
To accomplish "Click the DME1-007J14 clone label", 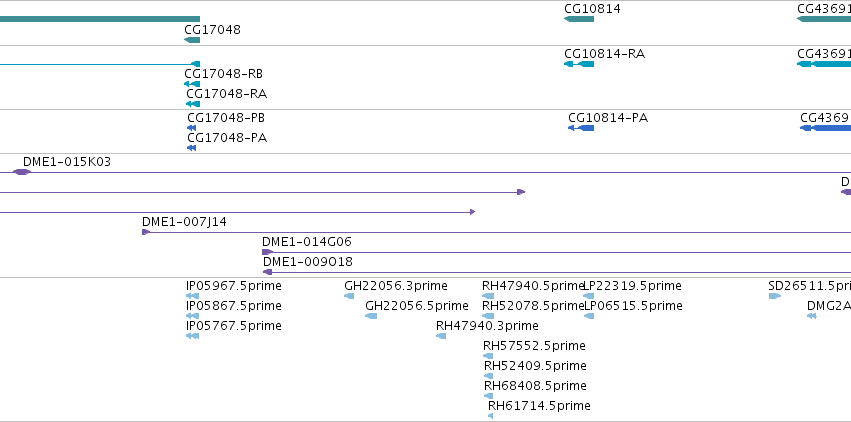I will pyautogui.click(x=185, y=222).
